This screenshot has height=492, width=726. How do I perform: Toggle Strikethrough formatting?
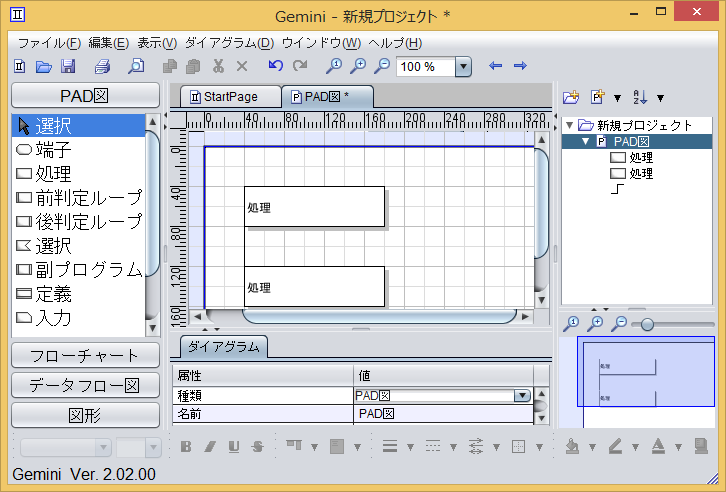(x=258, y=446)
